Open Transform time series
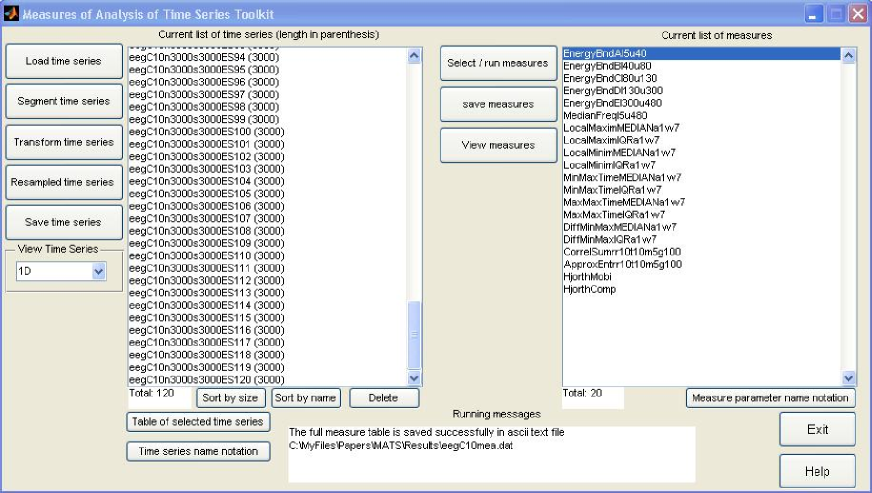This screenshot has width=872, height=493. coord(63,142)
